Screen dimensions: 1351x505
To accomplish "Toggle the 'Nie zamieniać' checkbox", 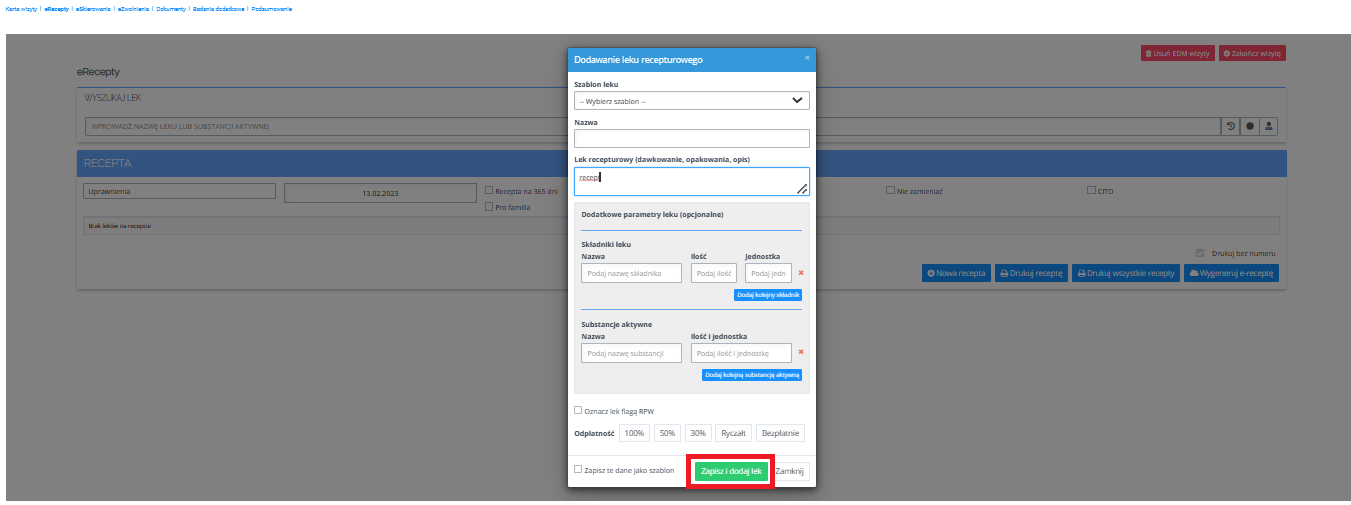I will pos(889,190).
